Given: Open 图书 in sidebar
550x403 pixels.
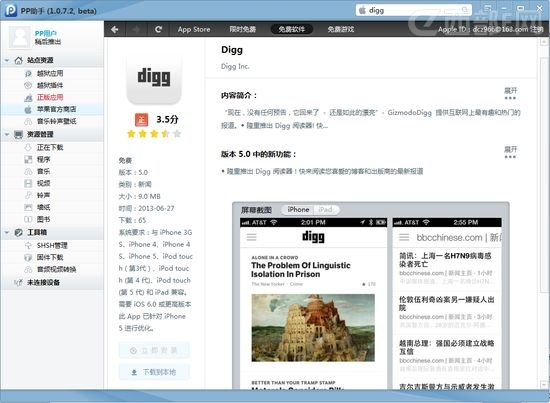Looking at the screenshot, I should pos(43,219).
